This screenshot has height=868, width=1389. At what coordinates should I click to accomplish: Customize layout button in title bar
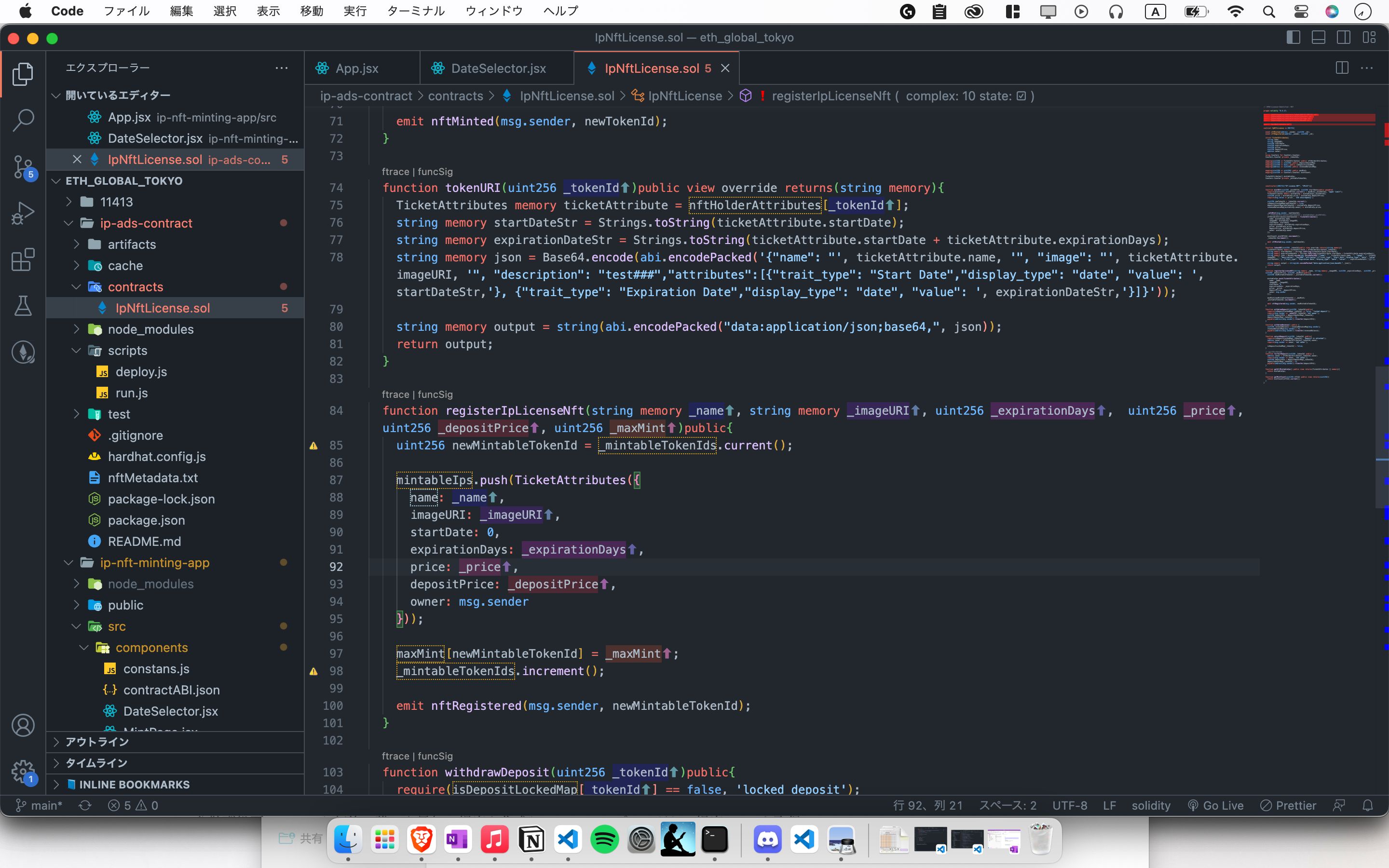click(x=1369, y=37)
